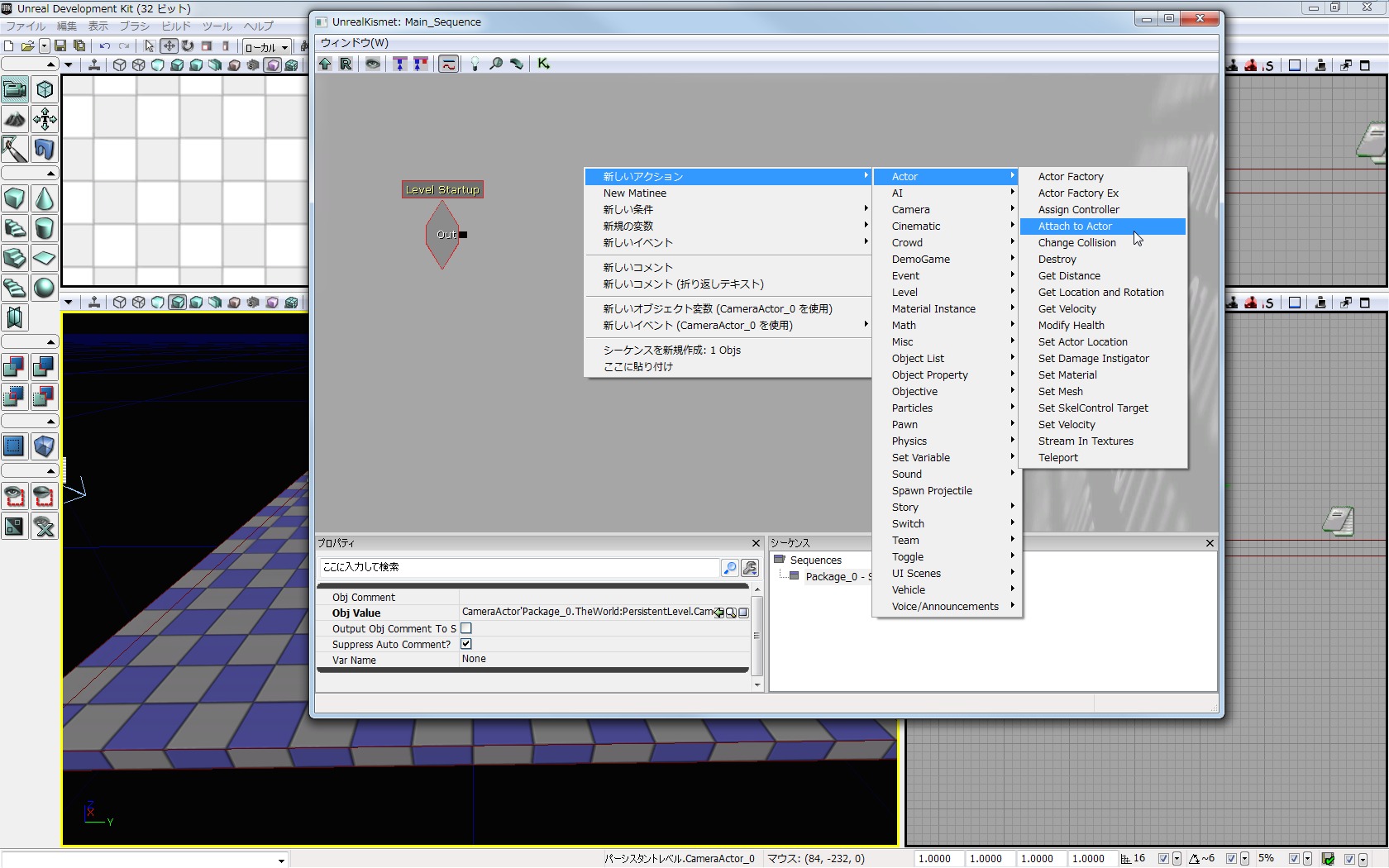Click the save floppy disk icon
Viewport: 1389px width, 868px height.
60,46
